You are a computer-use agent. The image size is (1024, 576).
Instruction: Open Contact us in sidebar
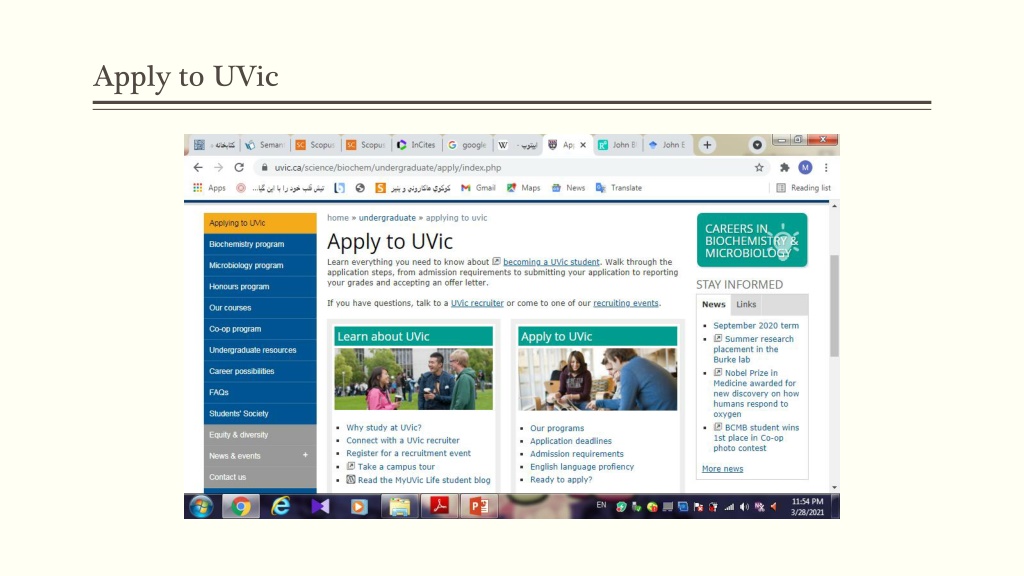tap(260, 477)
